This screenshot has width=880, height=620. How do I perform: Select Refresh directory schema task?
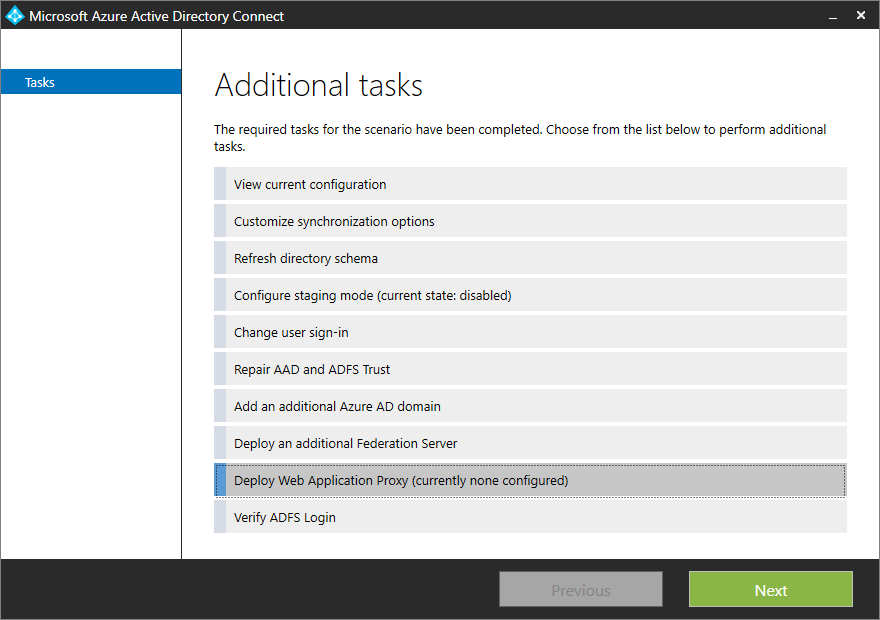[x=530, y=258]
